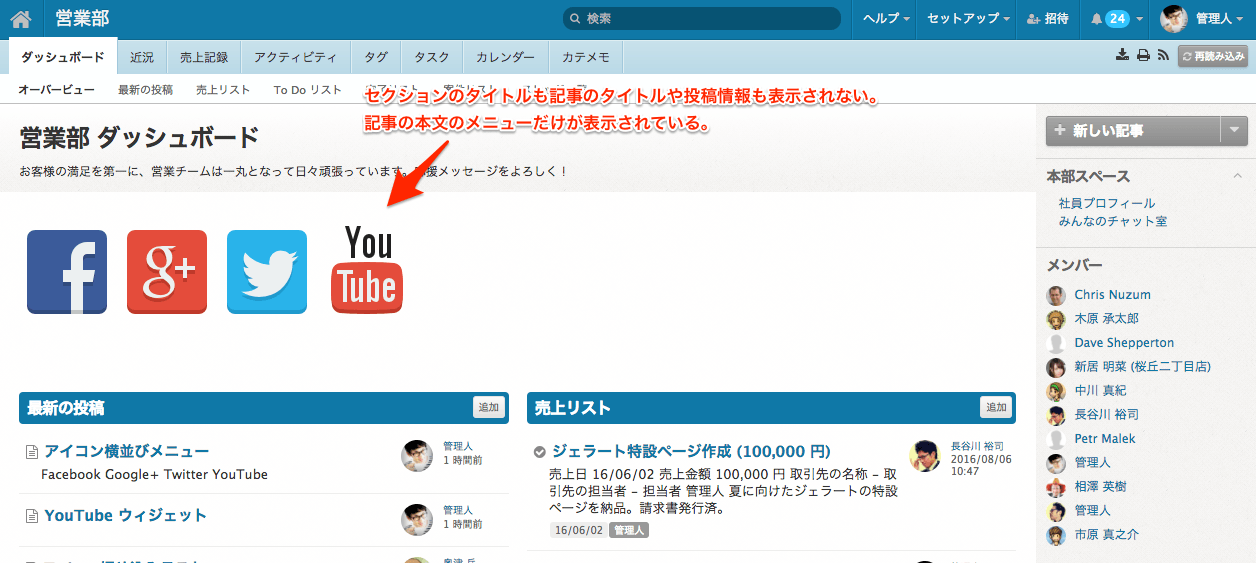Screen dimensions: 1256x563
Task: Click the 16/06/02 date tag
Action: coord(579,530)
